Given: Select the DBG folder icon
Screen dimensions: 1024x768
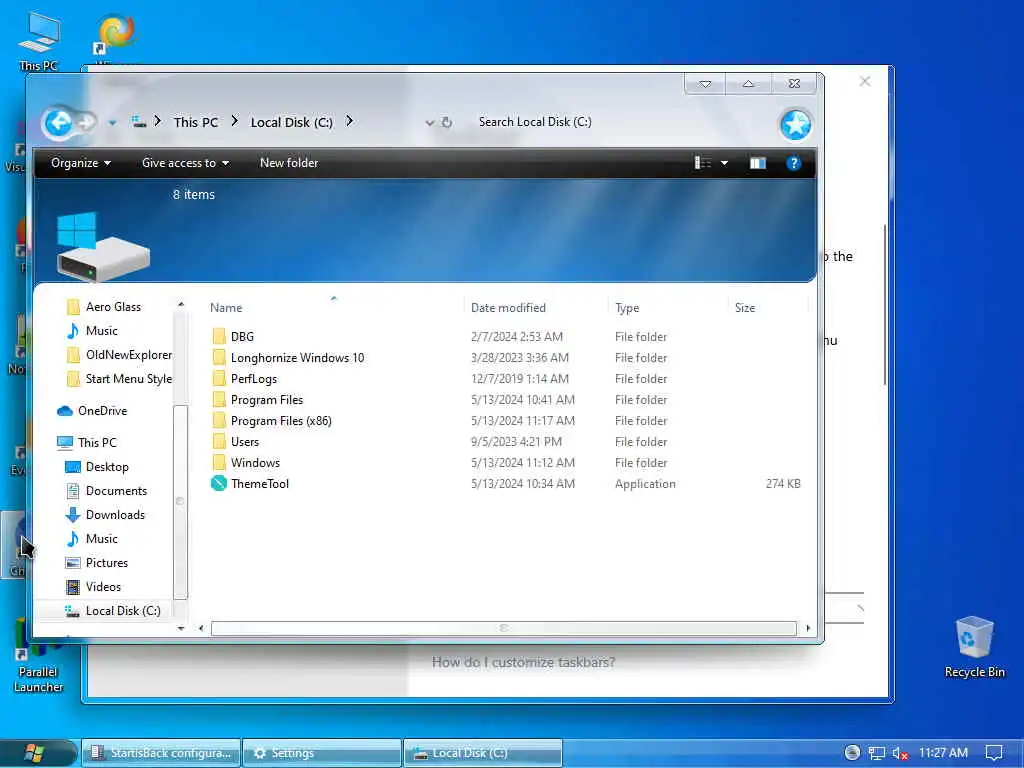Looking at the screenshot, I should point(219,337).
